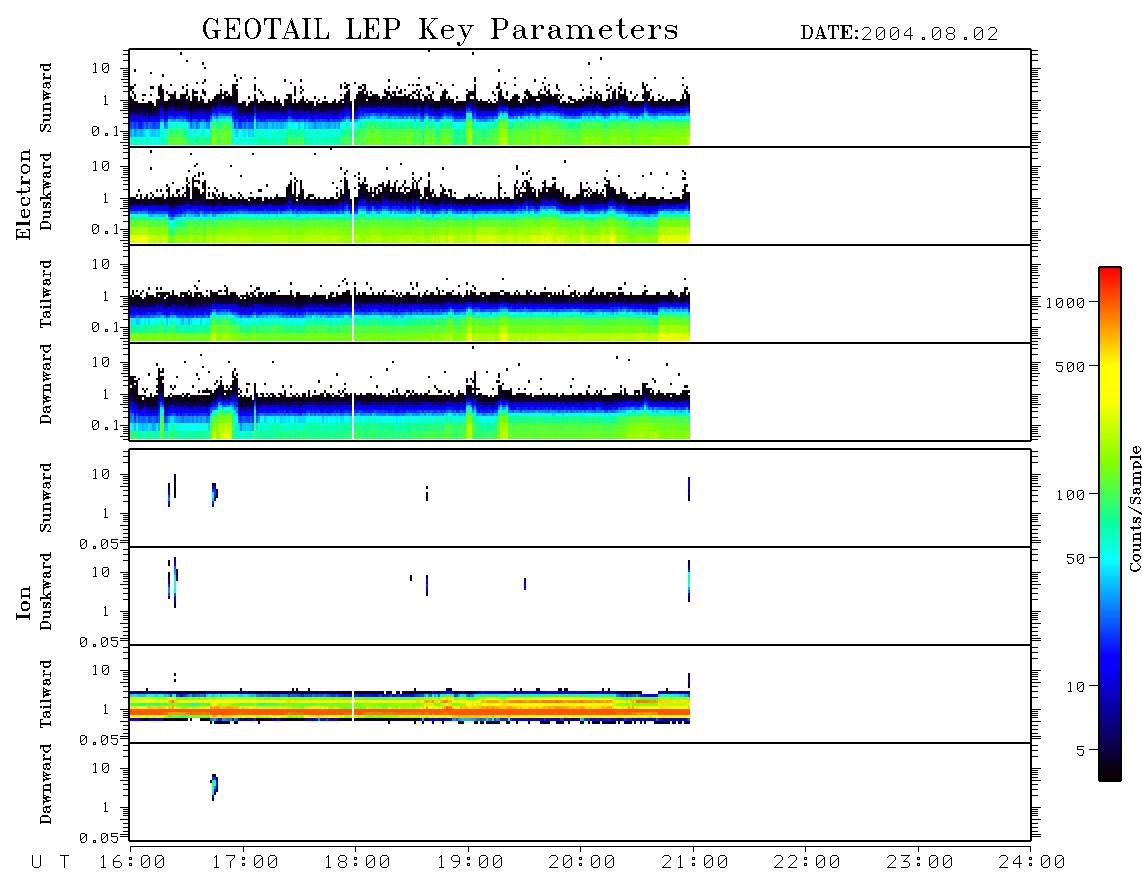The width and height of the screenshot is (1142, 880).
Task: Click the 50 colorbar tick value
Action: 1075,559
